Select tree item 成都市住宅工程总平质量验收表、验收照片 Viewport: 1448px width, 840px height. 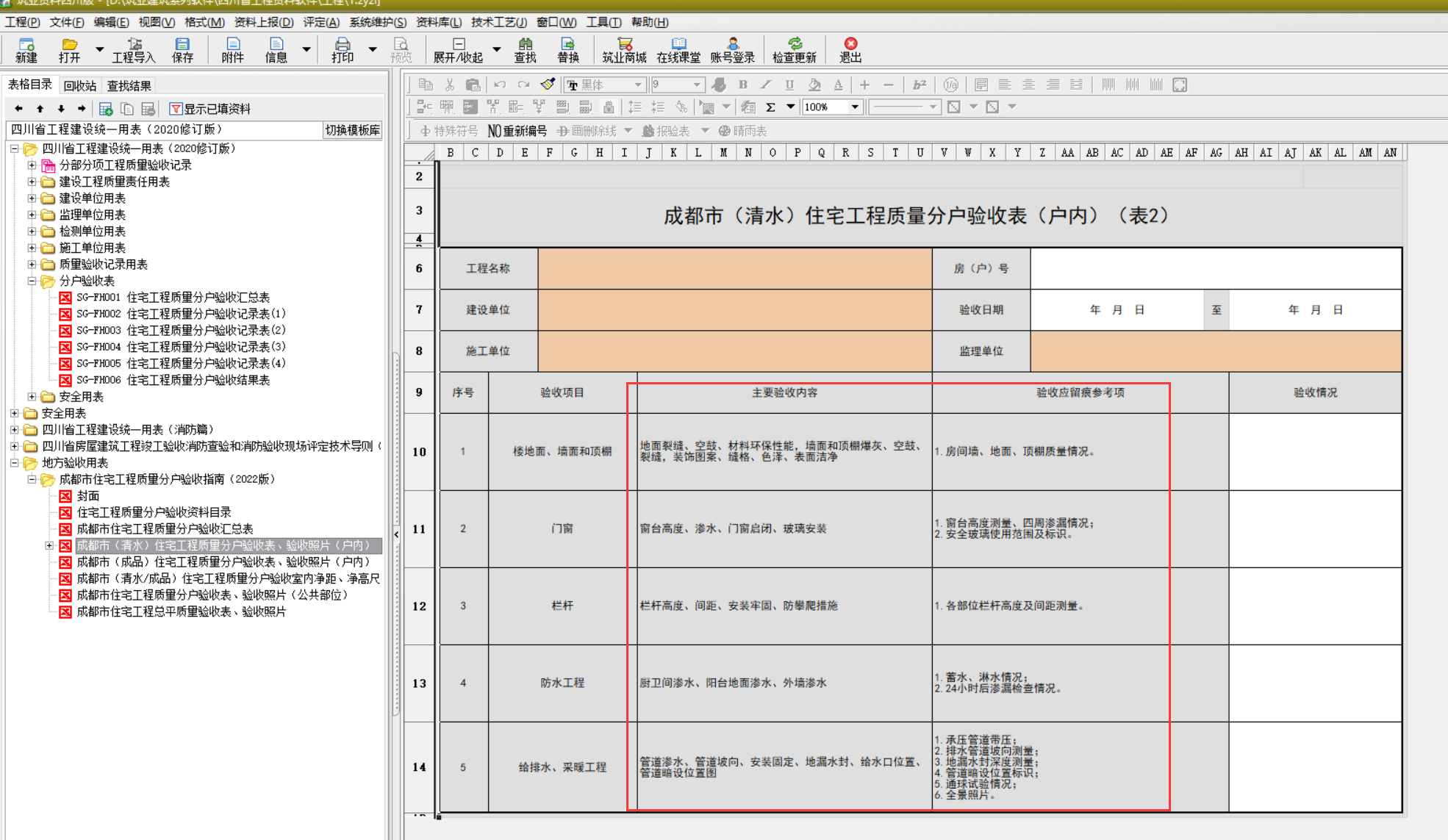pos(181,611)
